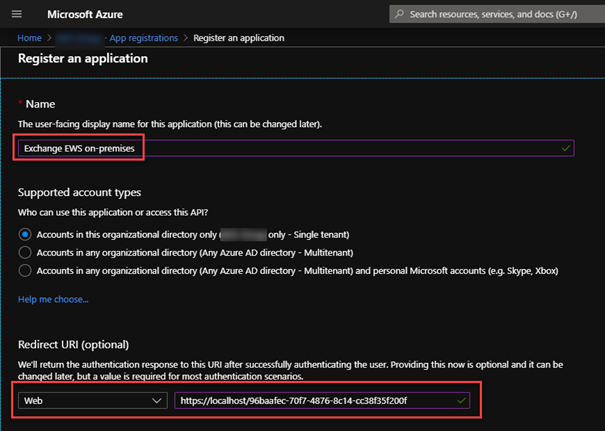Select Any Azure AD directory - Multitenant option
Screen dimensions: 605x431
pyautogui.click(x=25, y=253)
